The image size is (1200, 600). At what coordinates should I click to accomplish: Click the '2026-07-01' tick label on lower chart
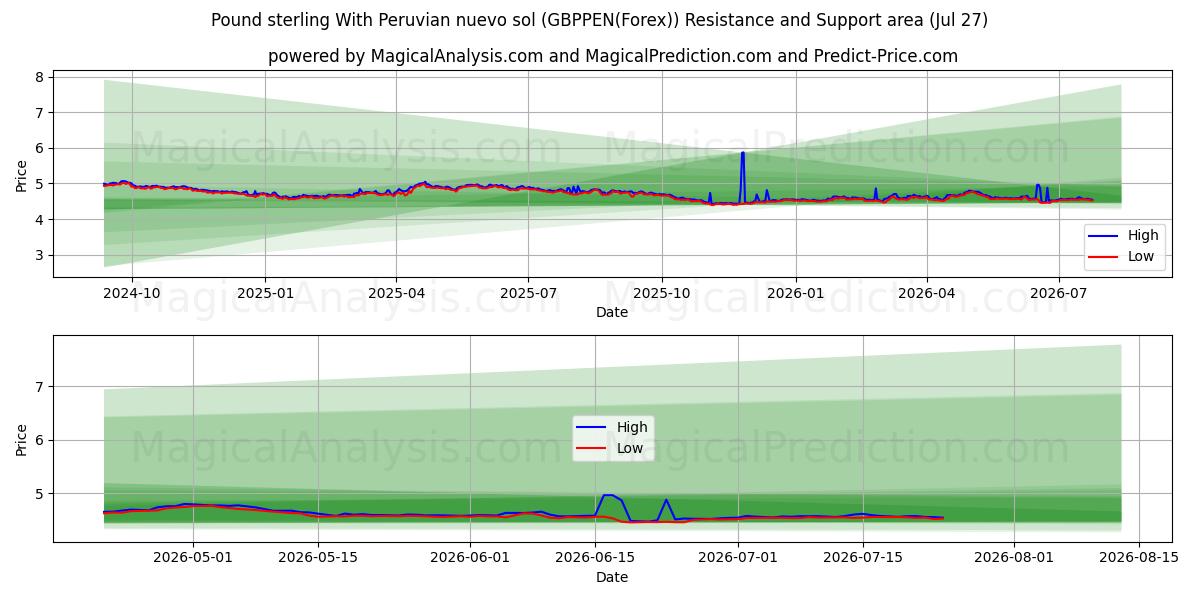click(x=738, y=559)
